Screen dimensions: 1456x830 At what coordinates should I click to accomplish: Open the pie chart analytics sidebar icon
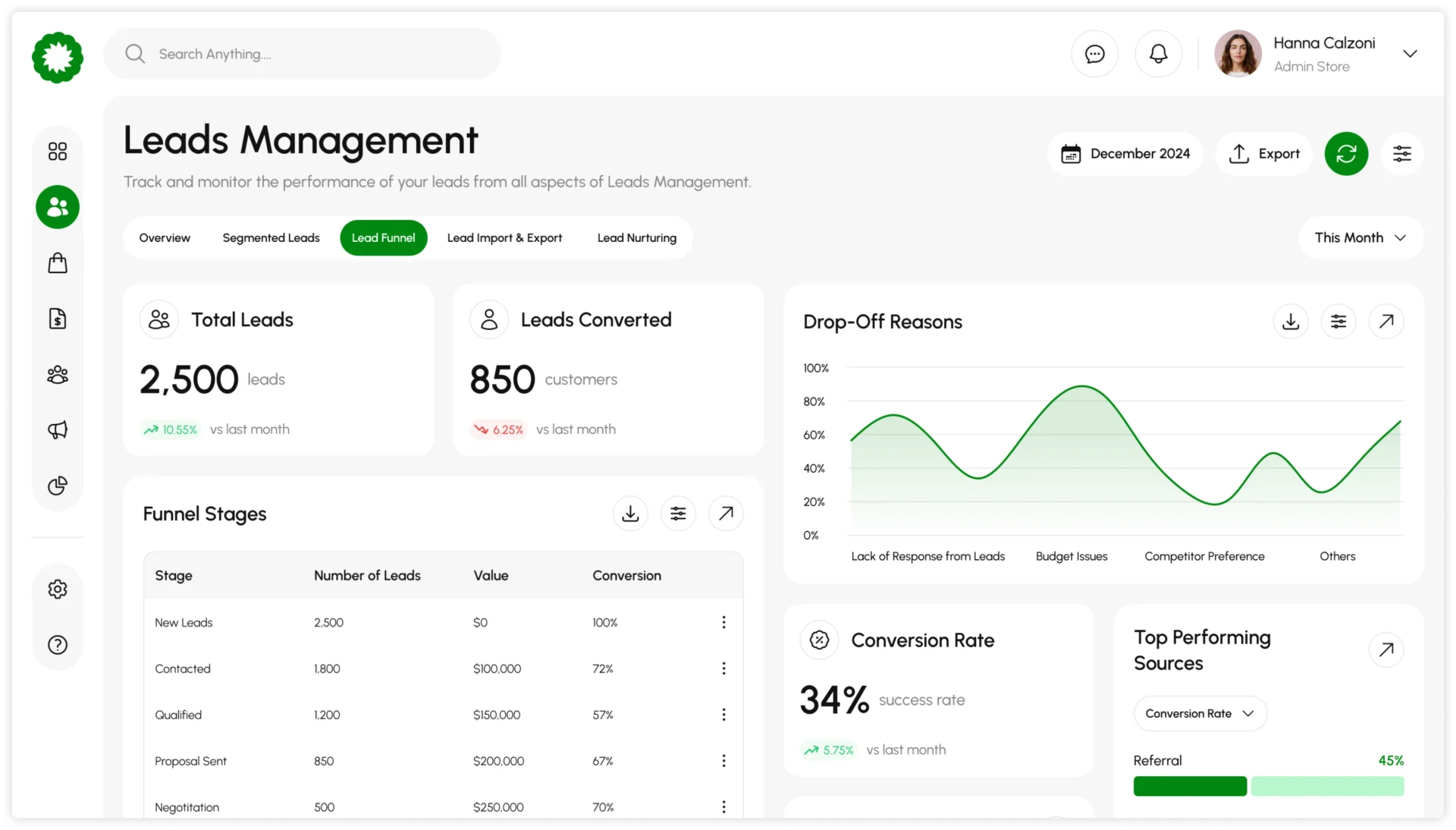(58, 486)
